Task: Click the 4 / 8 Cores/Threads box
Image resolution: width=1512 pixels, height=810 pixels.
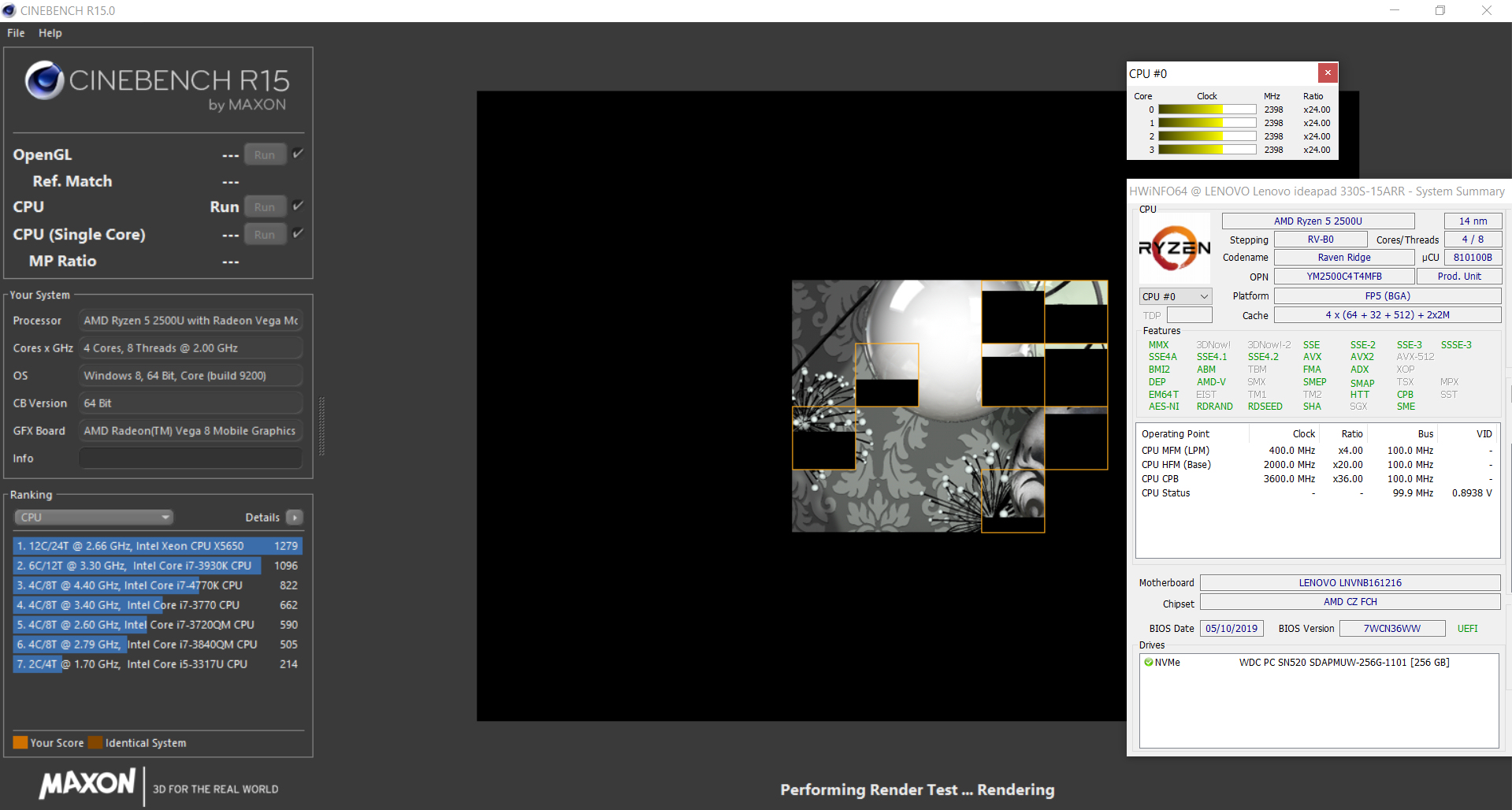Action: pyautogui.click(x=1473, y=240)
